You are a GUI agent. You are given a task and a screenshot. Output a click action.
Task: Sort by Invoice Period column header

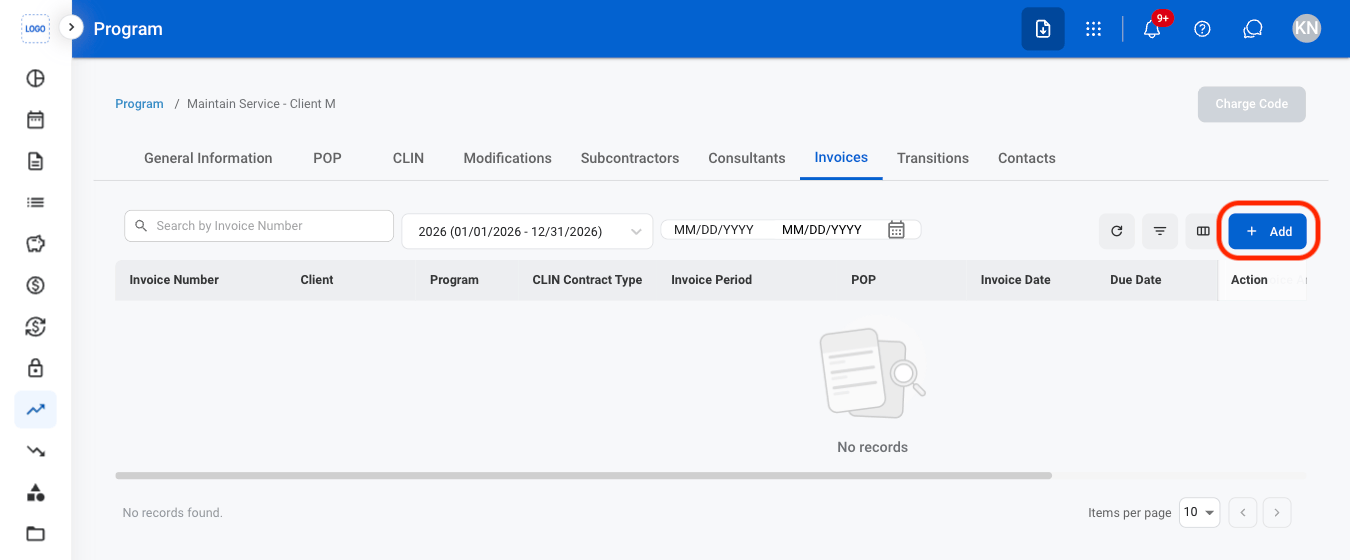click(711, 280)
